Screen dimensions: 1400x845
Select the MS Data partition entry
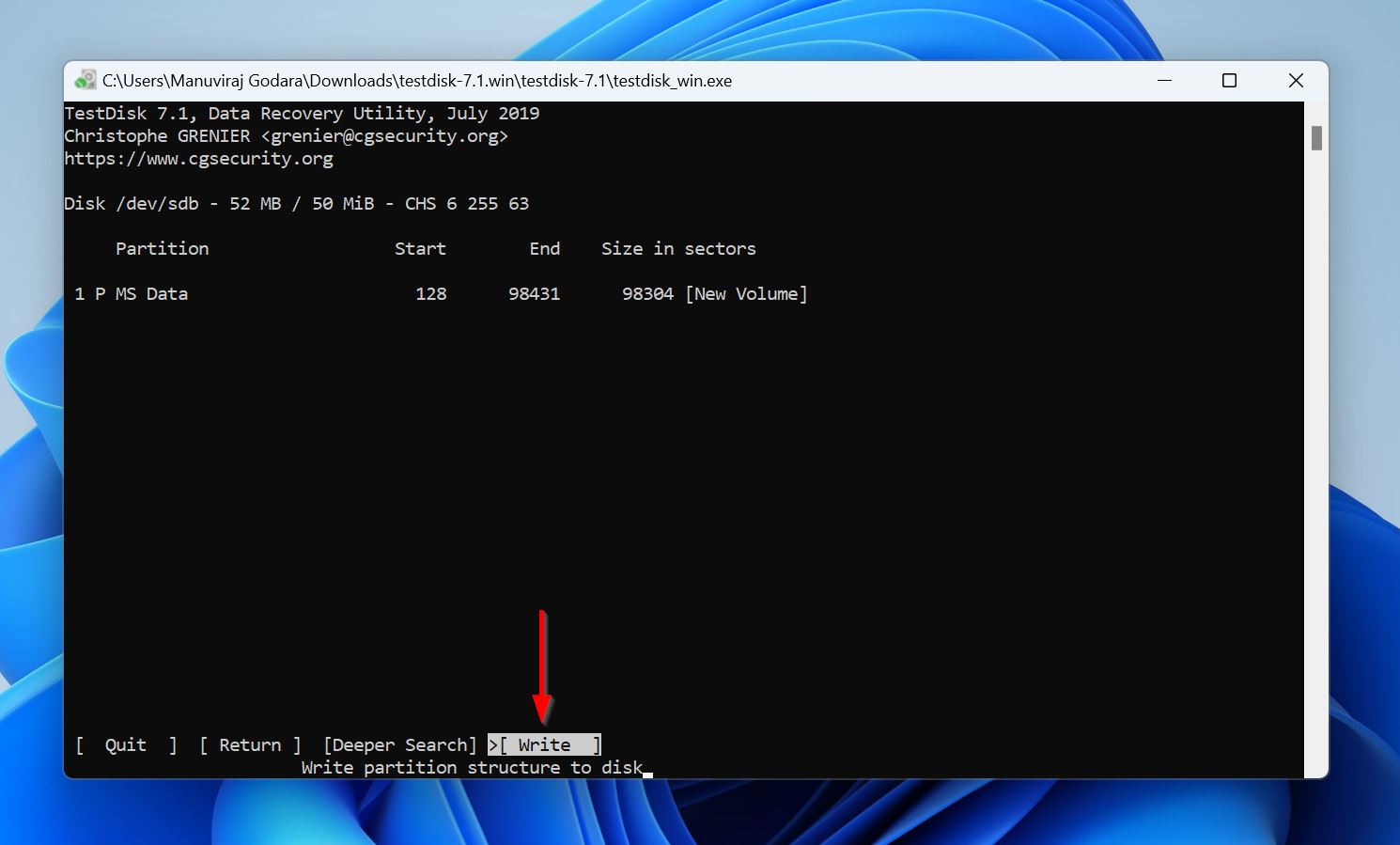coord(150,293)
